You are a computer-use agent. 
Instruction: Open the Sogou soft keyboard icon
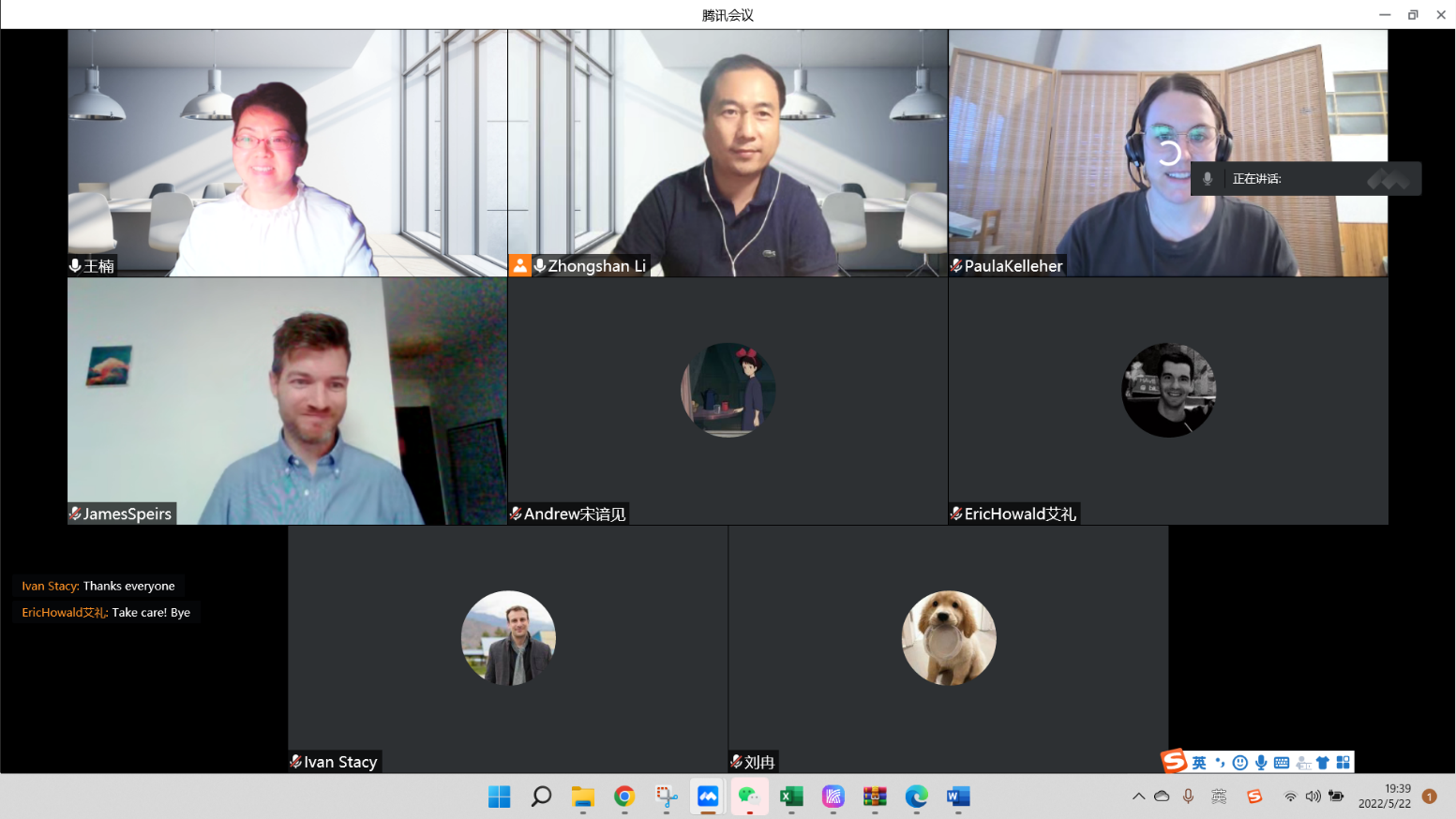coord(1282,763)
